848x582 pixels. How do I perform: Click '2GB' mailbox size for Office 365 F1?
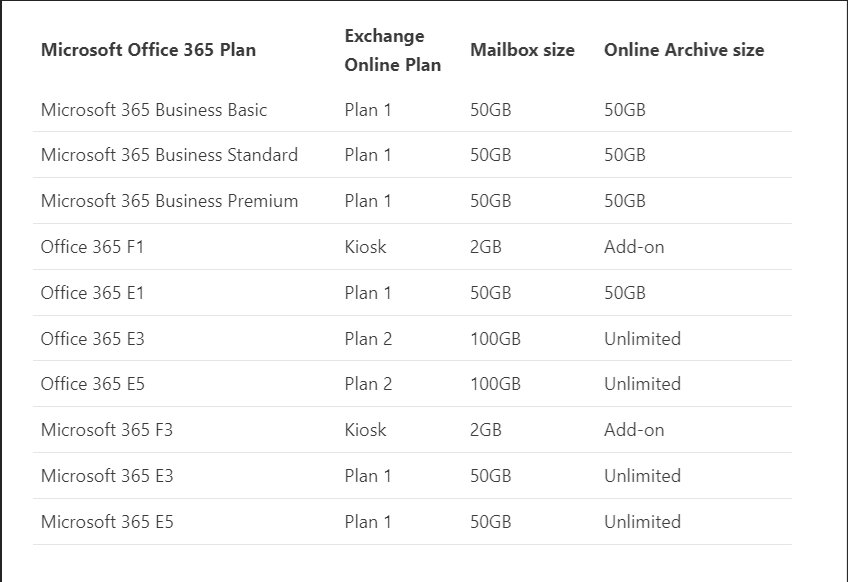click(x=486, y=247)
